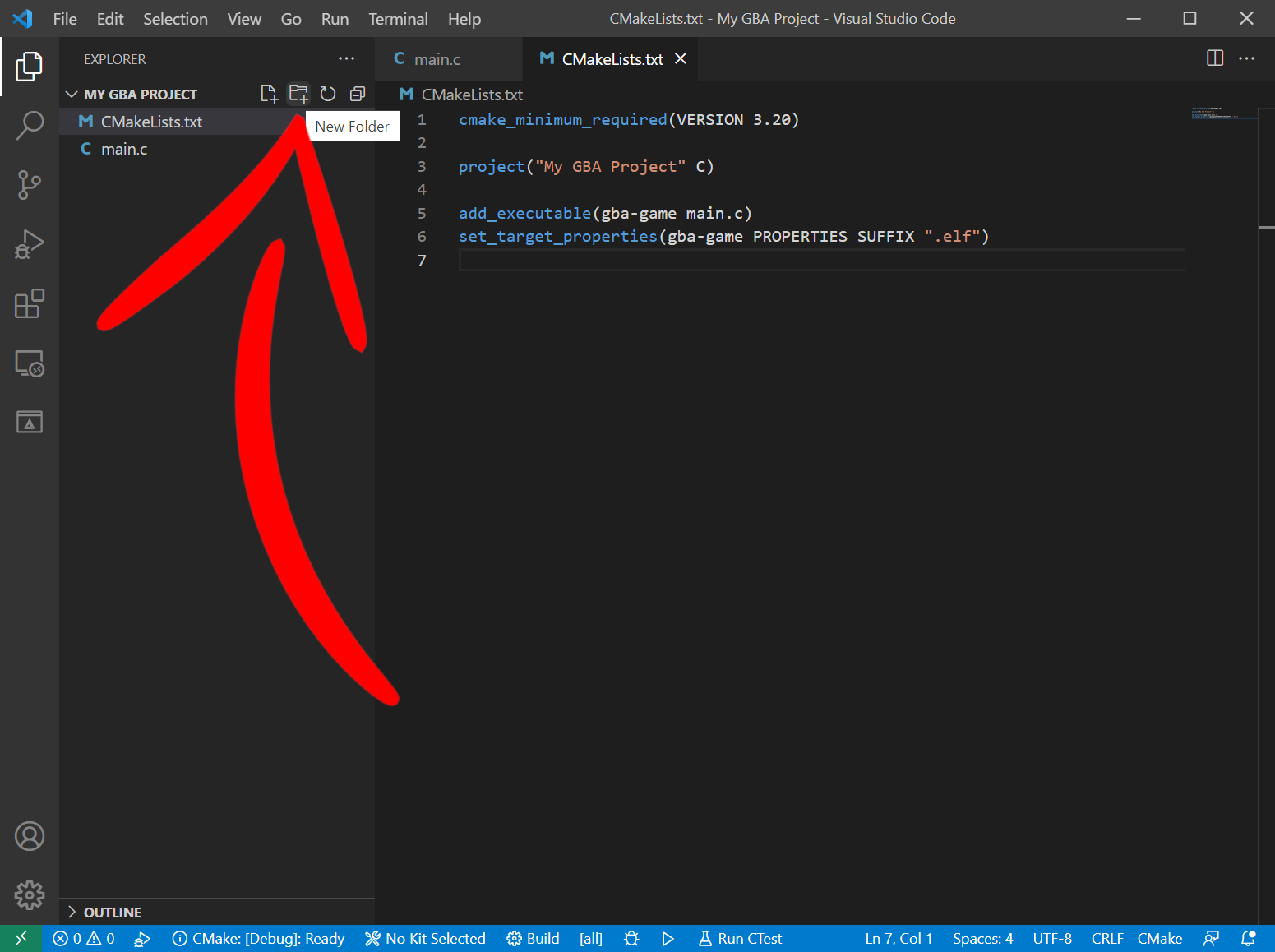Open the Source Control panel
Screen dimensions: 1275x952
tap(30, 184)
